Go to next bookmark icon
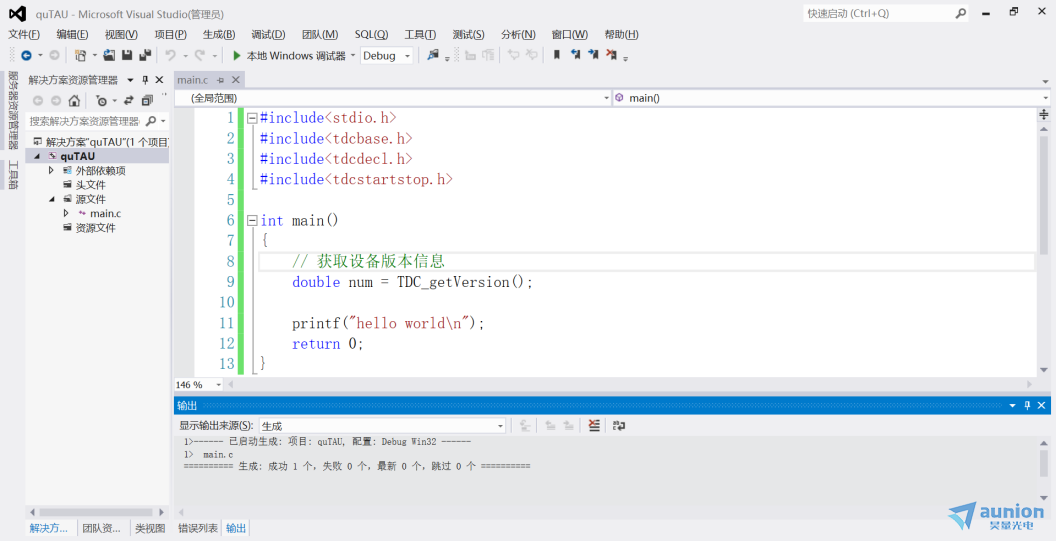This screenshot has height=541, width=1056. click(x=593, y=55)
